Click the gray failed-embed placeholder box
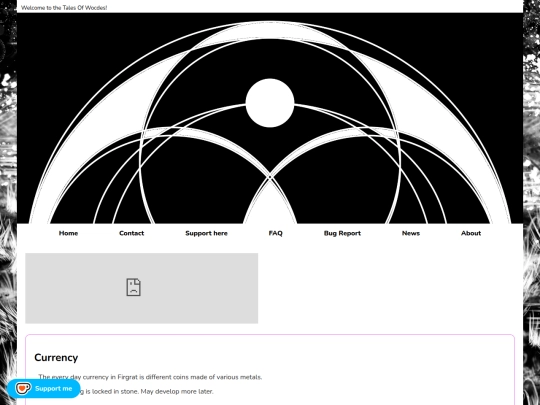Viewport: 540px width, 405px height. tap(142, 288)
